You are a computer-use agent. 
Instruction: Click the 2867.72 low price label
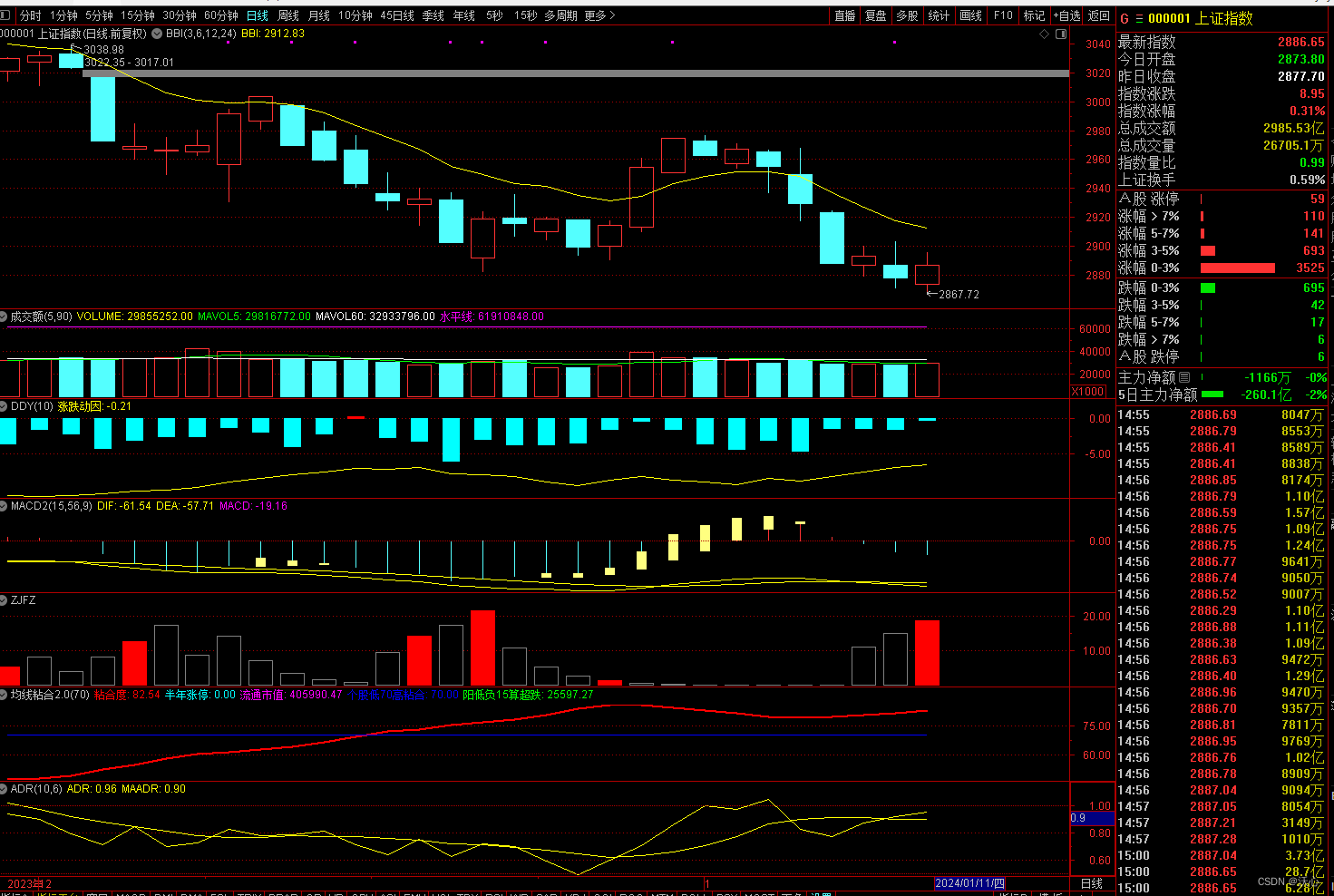point(959,295)
